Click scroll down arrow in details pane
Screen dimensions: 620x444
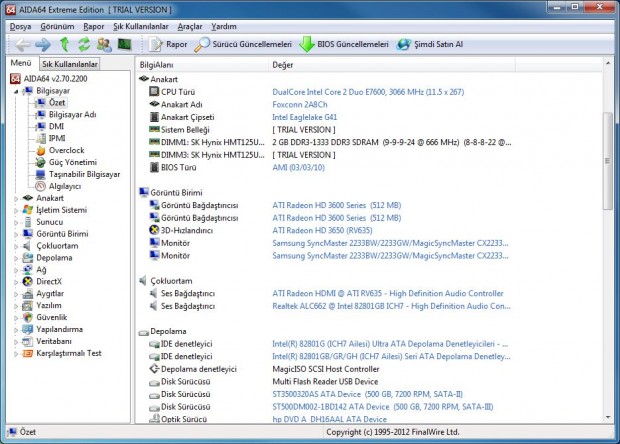(x=608, y=418)
